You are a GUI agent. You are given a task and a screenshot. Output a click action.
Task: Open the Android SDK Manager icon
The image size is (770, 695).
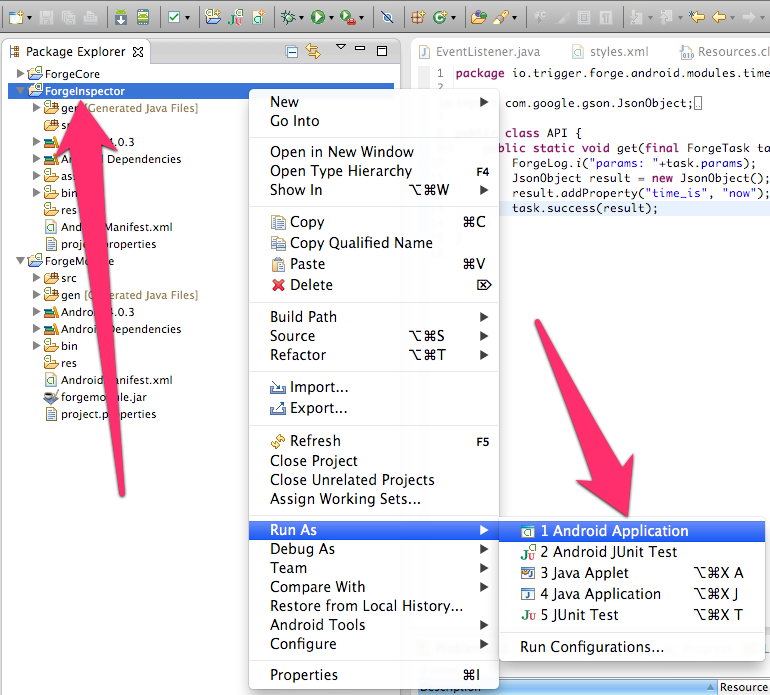[121, 18]
